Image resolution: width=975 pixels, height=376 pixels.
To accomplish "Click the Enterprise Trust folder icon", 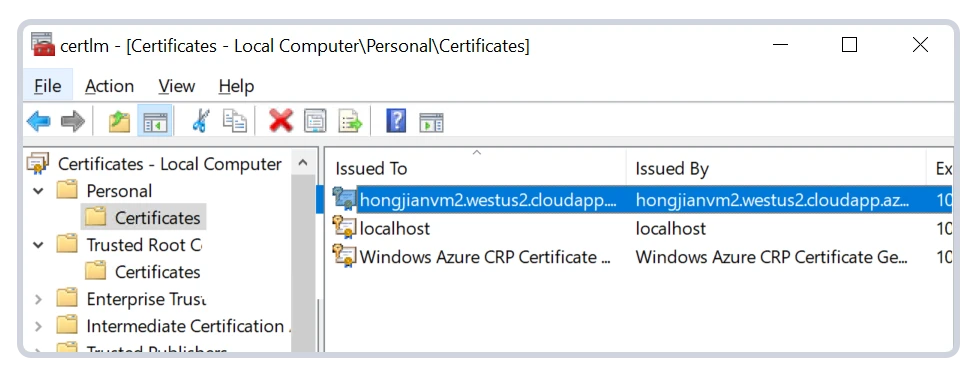I will coord(67,298).
